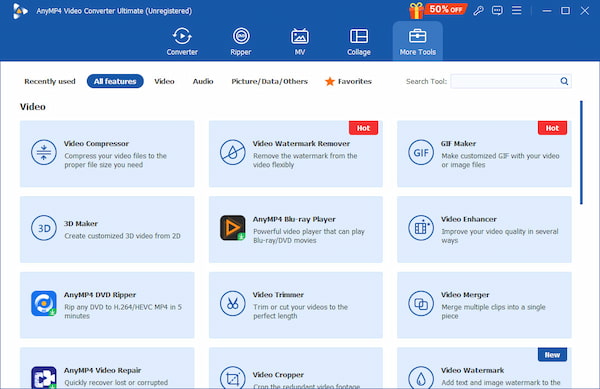Click the AnyMP4 DVD Ripper title
The width and height of the screenshot is (600, 389).
99,295
